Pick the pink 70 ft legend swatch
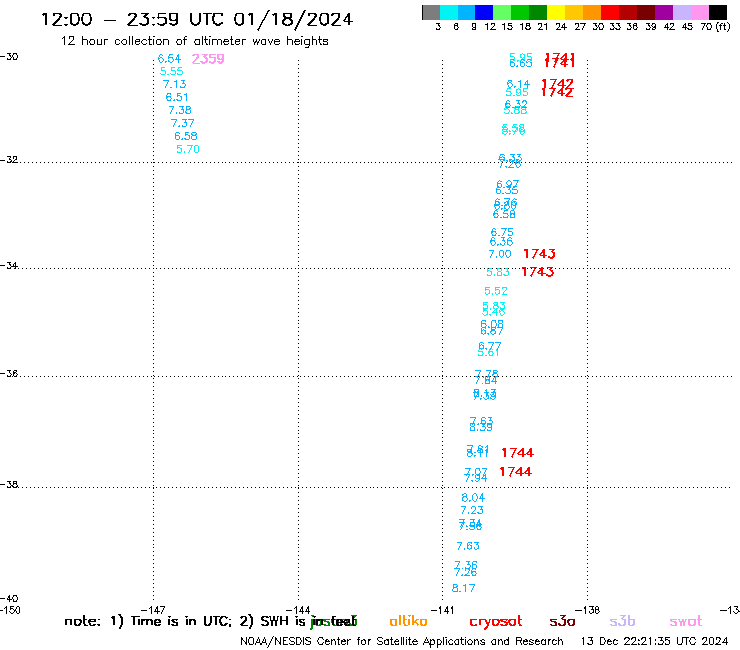This screenshot has width=740, height=650. tap(700, 12)
